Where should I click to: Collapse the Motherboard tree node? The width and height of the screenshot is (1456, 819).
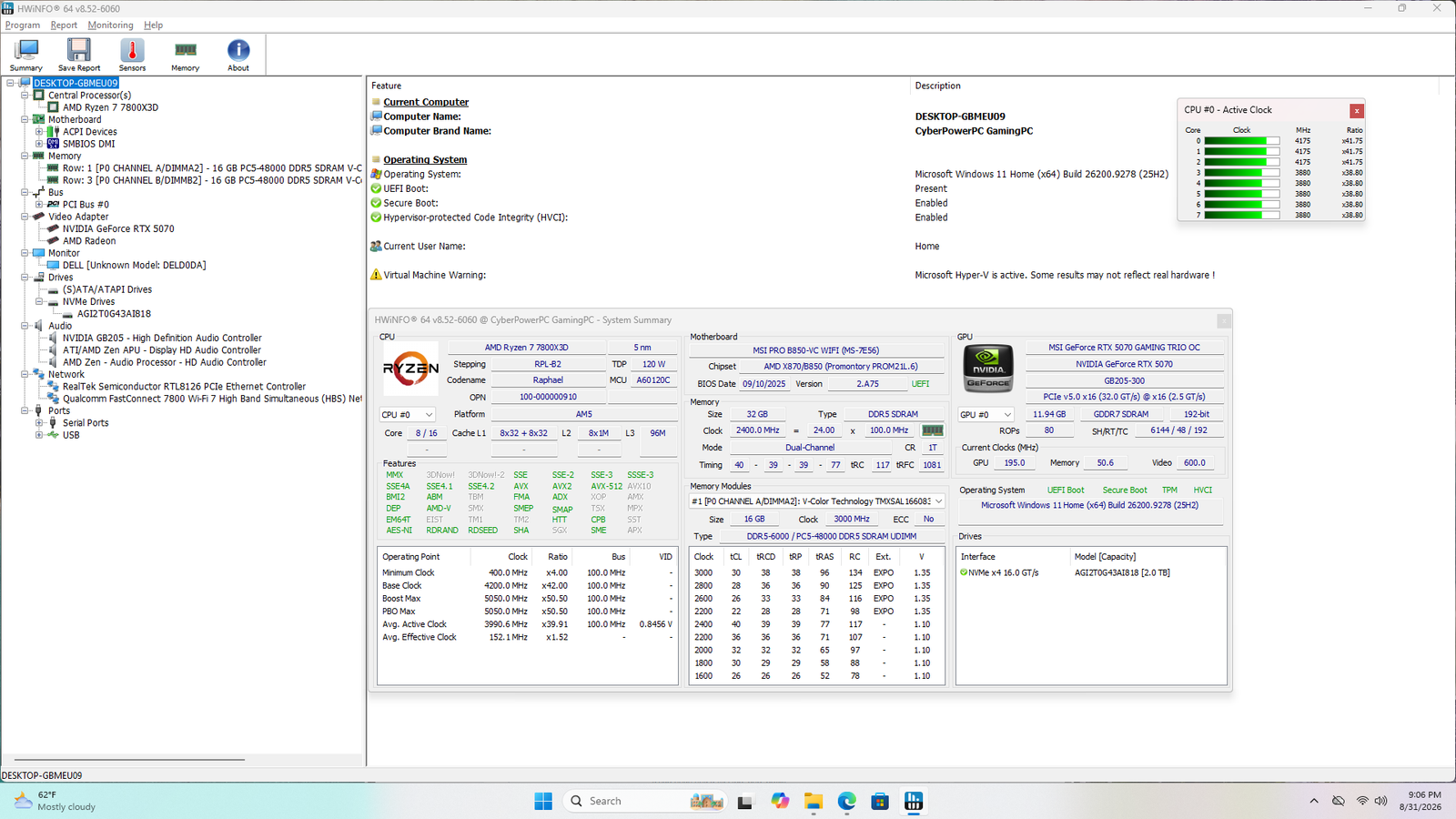pos(25,119)
